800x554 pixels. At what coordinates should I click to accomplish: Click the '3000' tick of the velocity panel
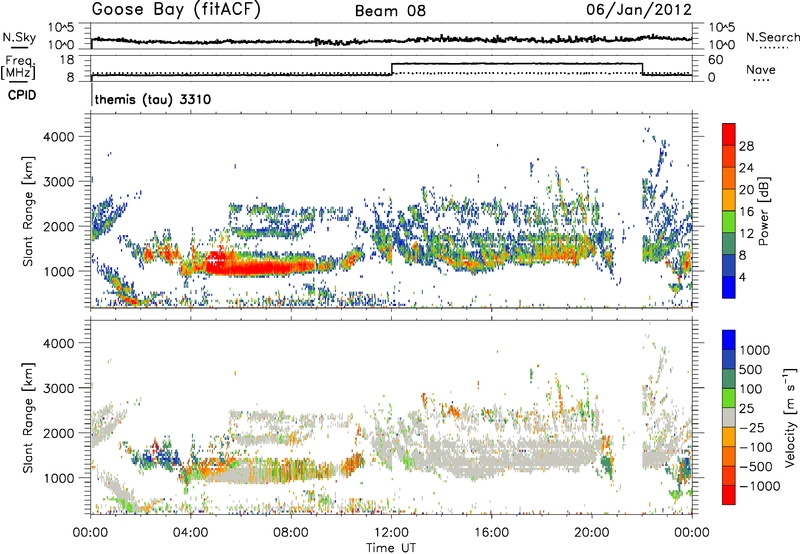(59, 388)
